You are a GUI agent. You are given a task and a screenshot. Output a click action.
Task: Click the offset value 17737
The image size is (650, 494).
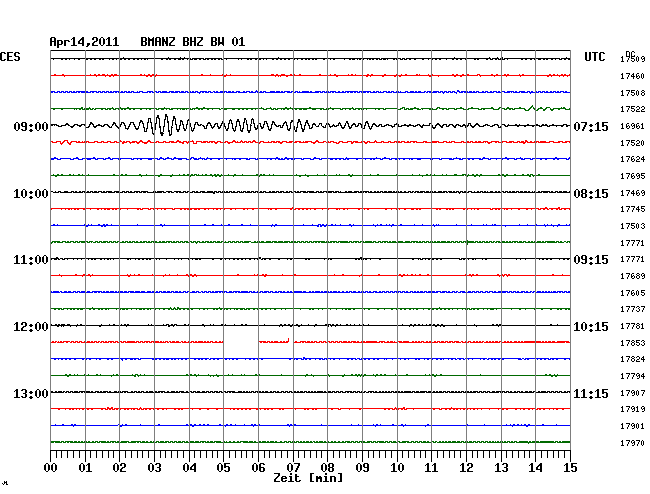(x=633, y=309)
